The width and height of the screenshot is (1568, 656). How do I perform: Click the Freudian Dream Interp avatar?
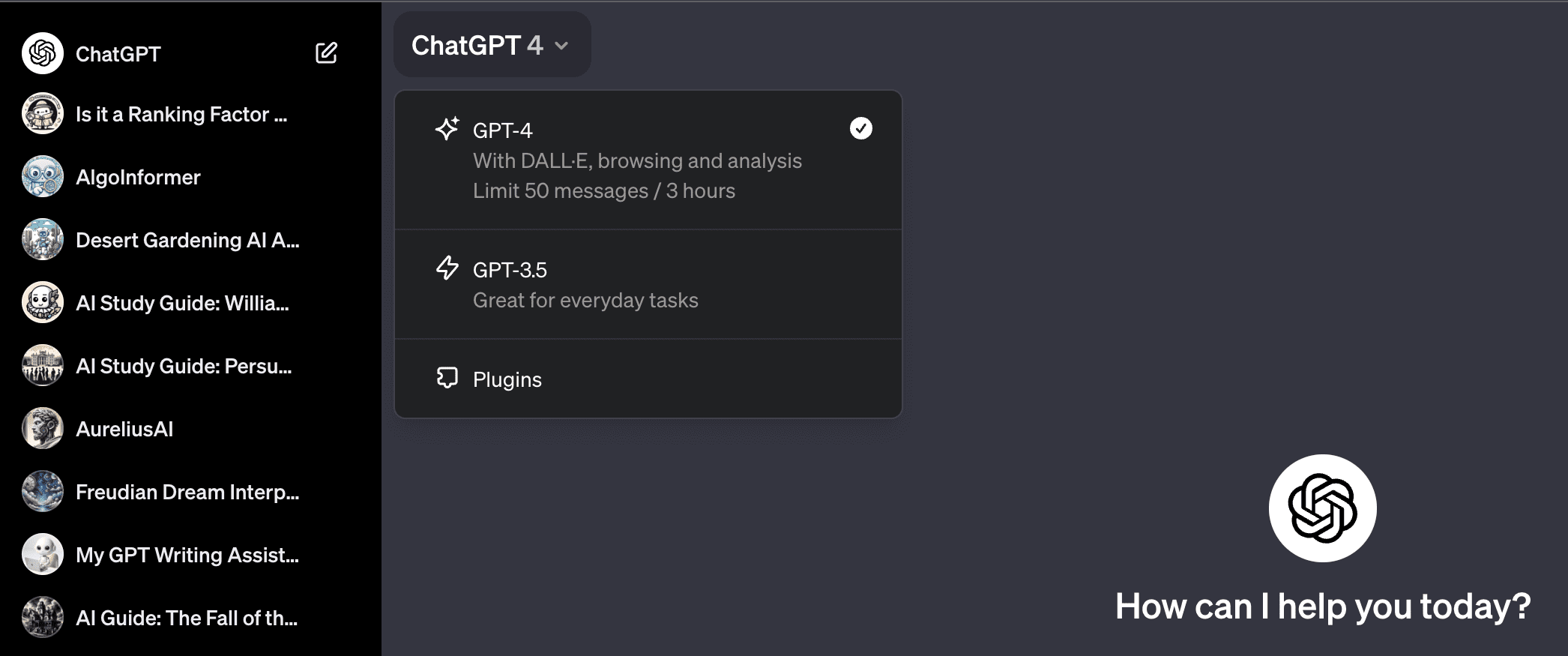click(x=43, y=492)
